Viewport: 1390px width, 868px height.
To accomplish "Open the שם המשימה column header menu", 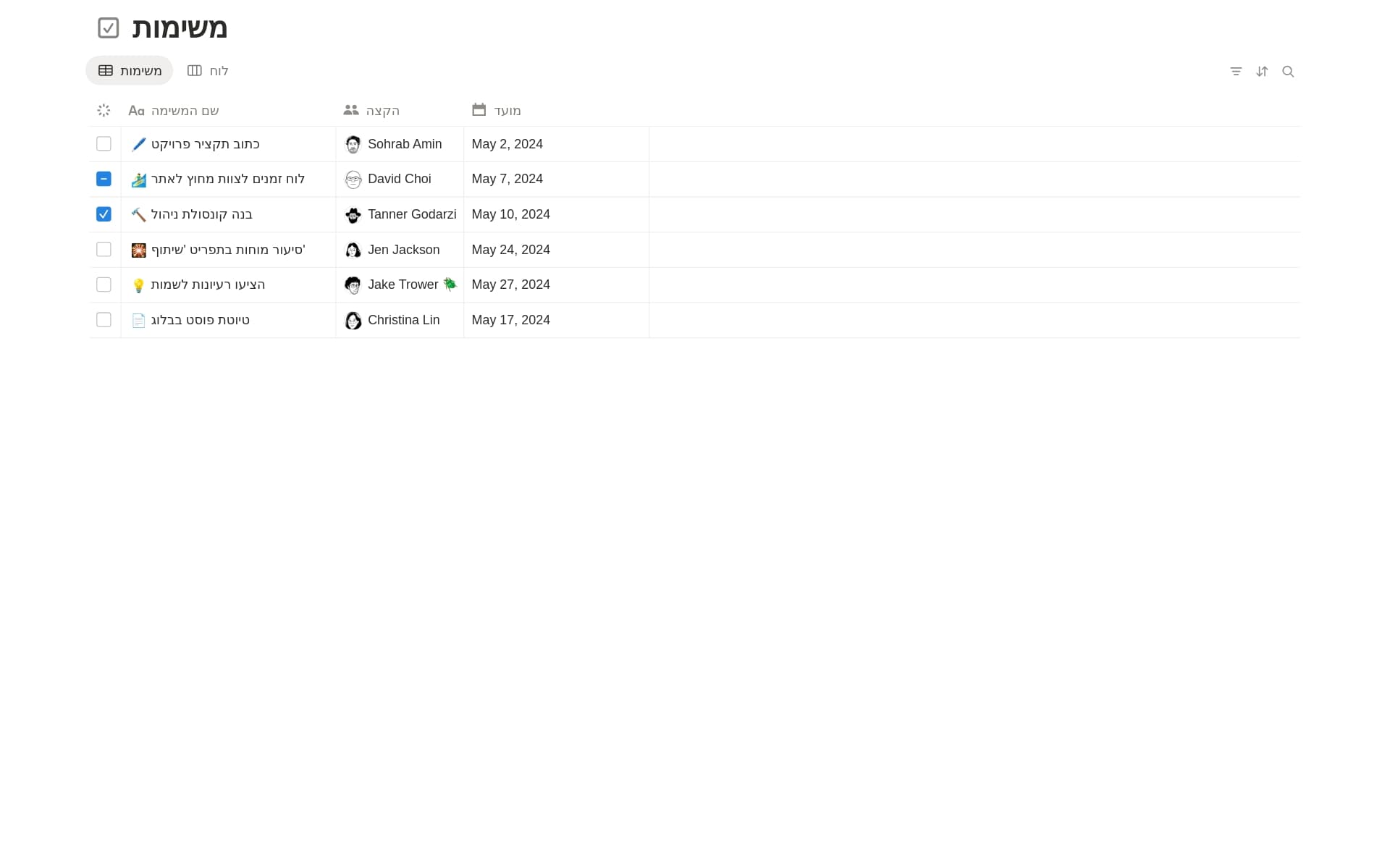I will tap(185, 111).
